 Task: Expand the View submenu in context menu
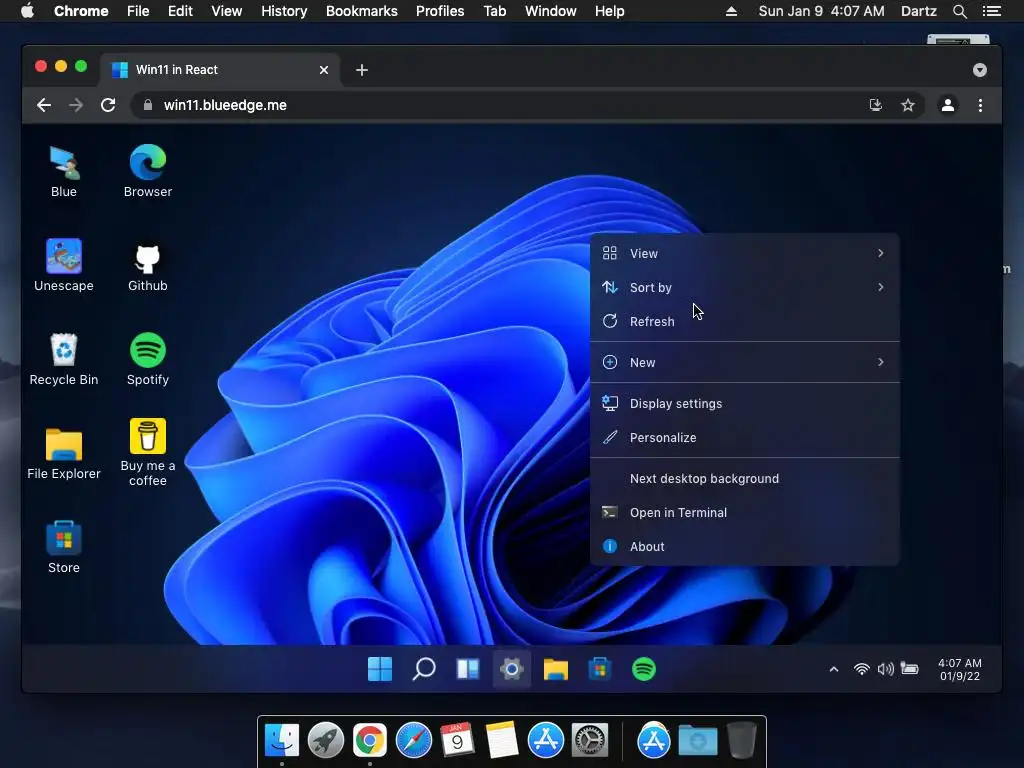pyautogui.click(x=744, y=253)
